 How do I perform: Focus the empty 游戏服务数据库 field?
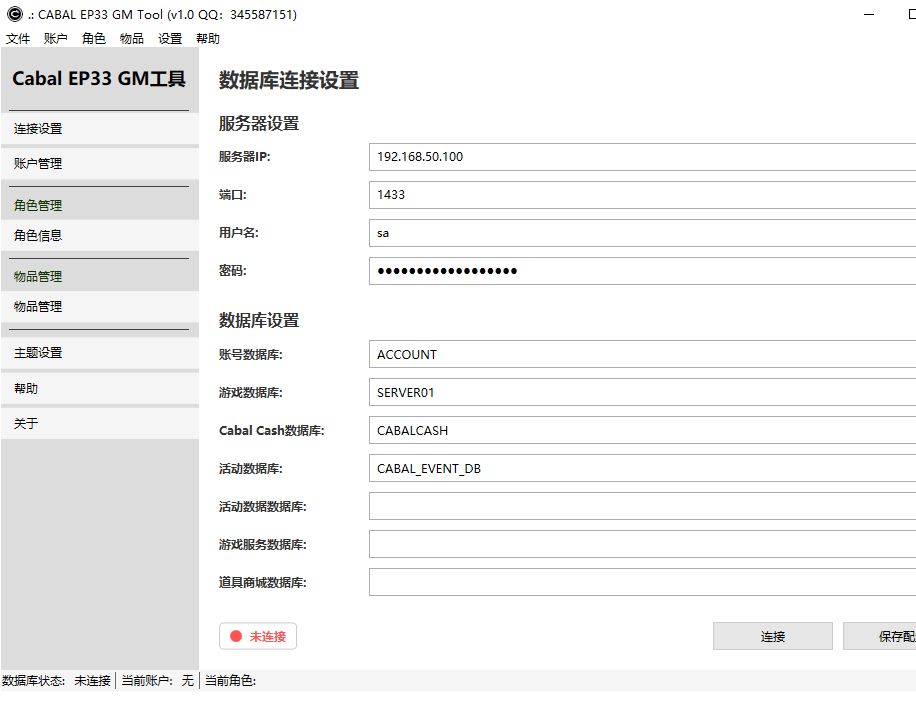643,544
